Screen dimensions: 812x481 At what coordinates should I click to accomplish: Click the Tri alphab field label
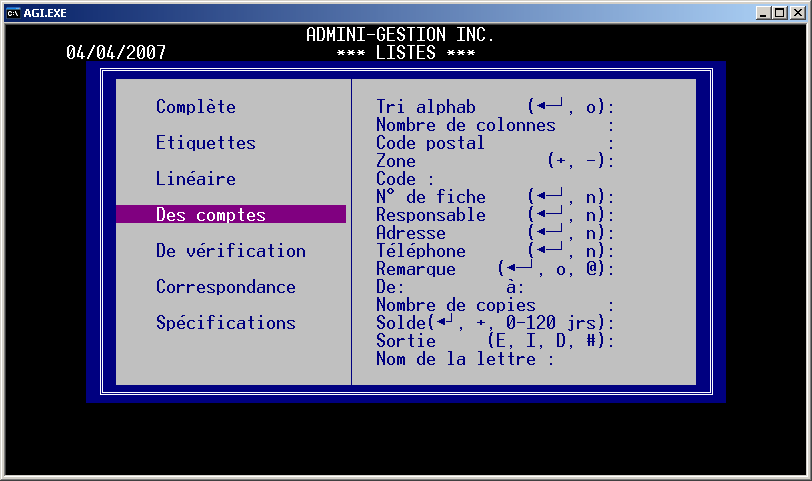pos(426,107)
